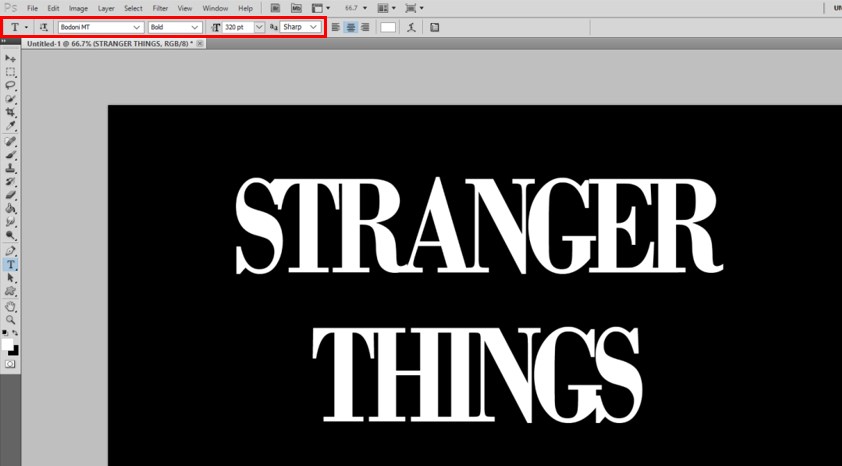
Task: Set the white foreground color swatch
Action: coord(7,344)
